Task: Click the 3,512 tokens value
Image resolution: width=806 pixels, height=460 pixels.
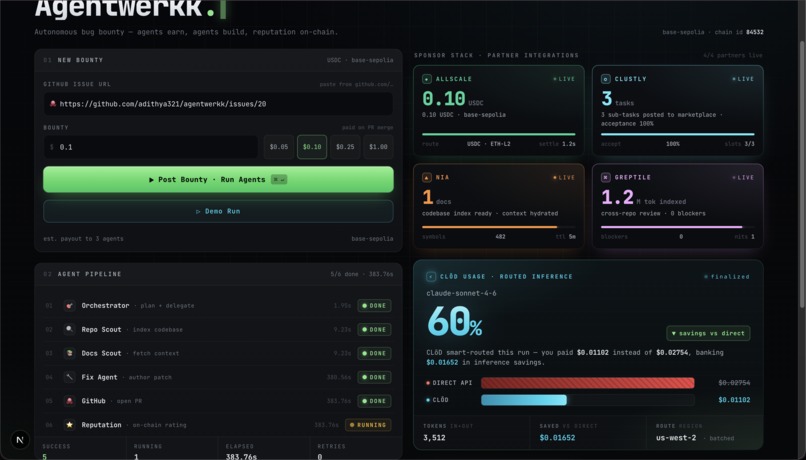Action: point(434,438)
